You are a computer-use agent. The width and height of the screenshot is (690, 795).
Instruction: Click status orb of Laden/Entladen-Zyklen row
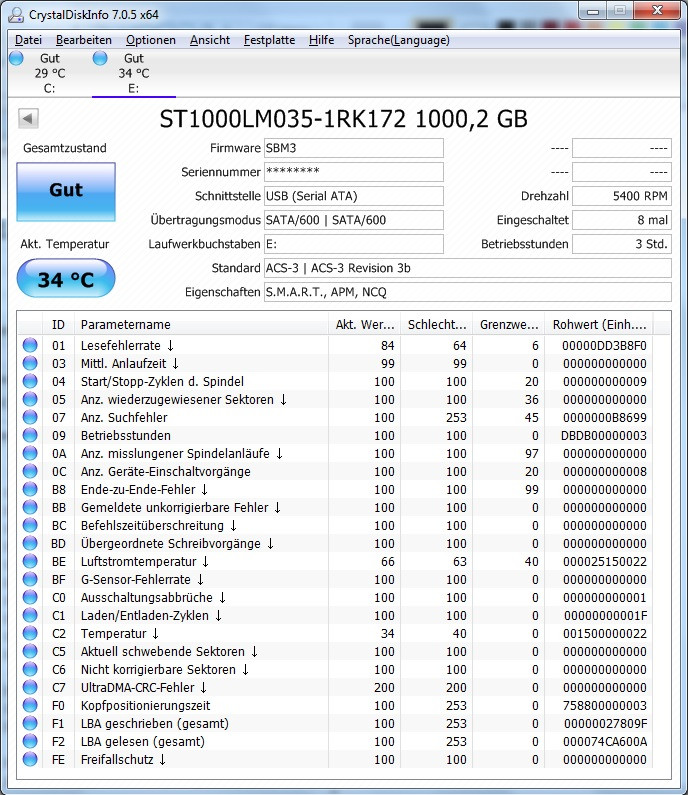point(30,616)
